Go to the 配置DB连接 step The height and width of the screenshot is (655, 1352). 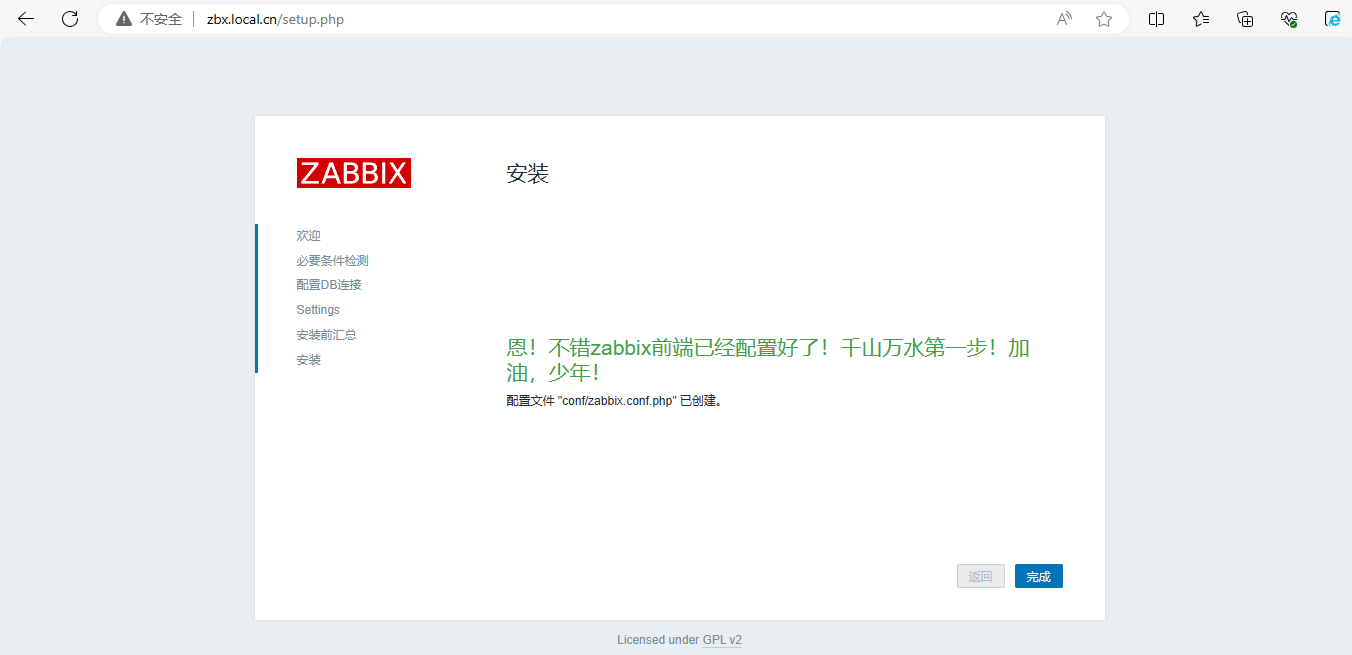click(329, 285)
